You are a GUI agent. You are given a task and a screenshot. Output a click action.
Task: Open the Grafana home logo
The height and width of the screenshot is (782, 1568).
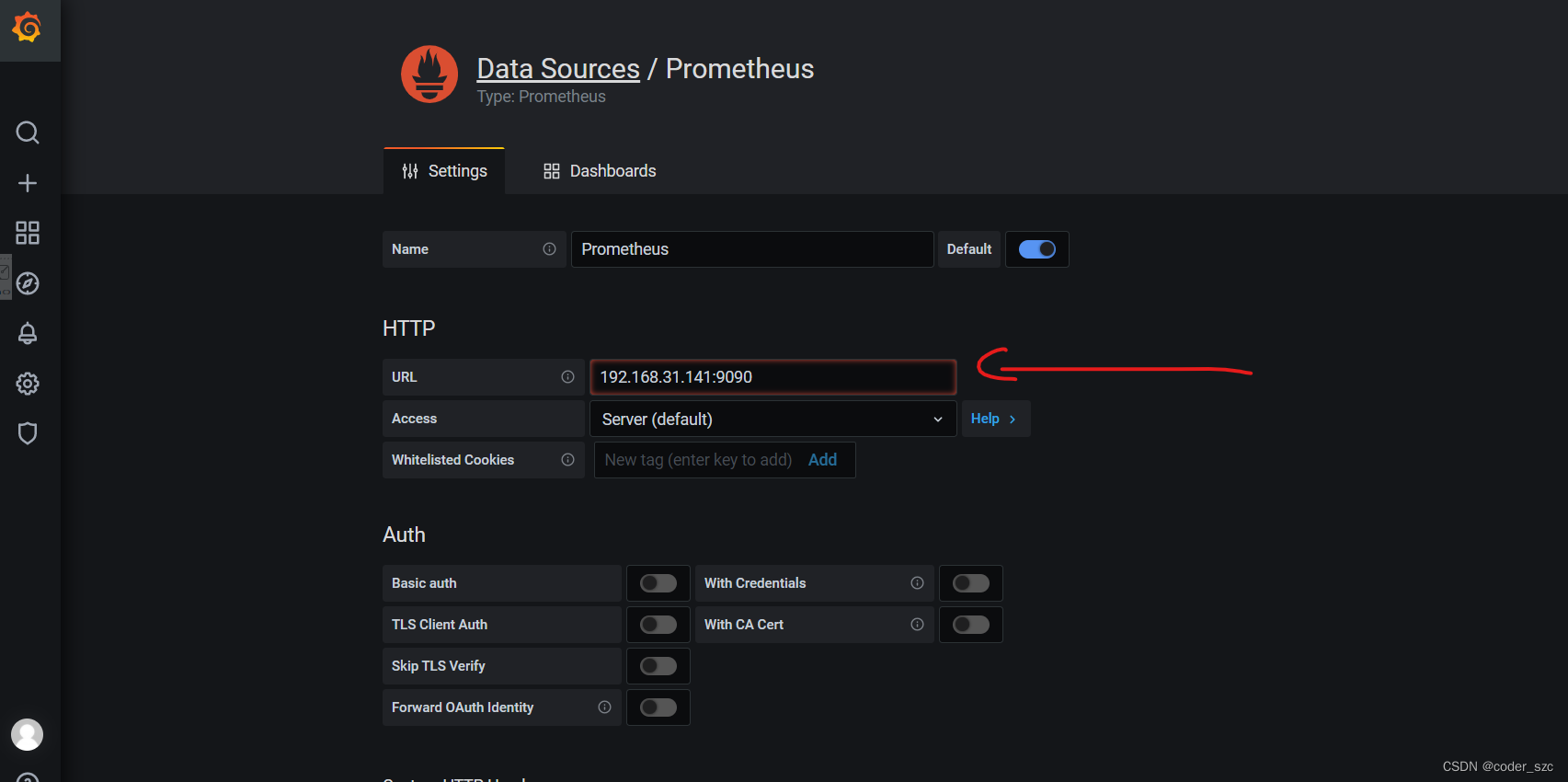tap(28, 28)
